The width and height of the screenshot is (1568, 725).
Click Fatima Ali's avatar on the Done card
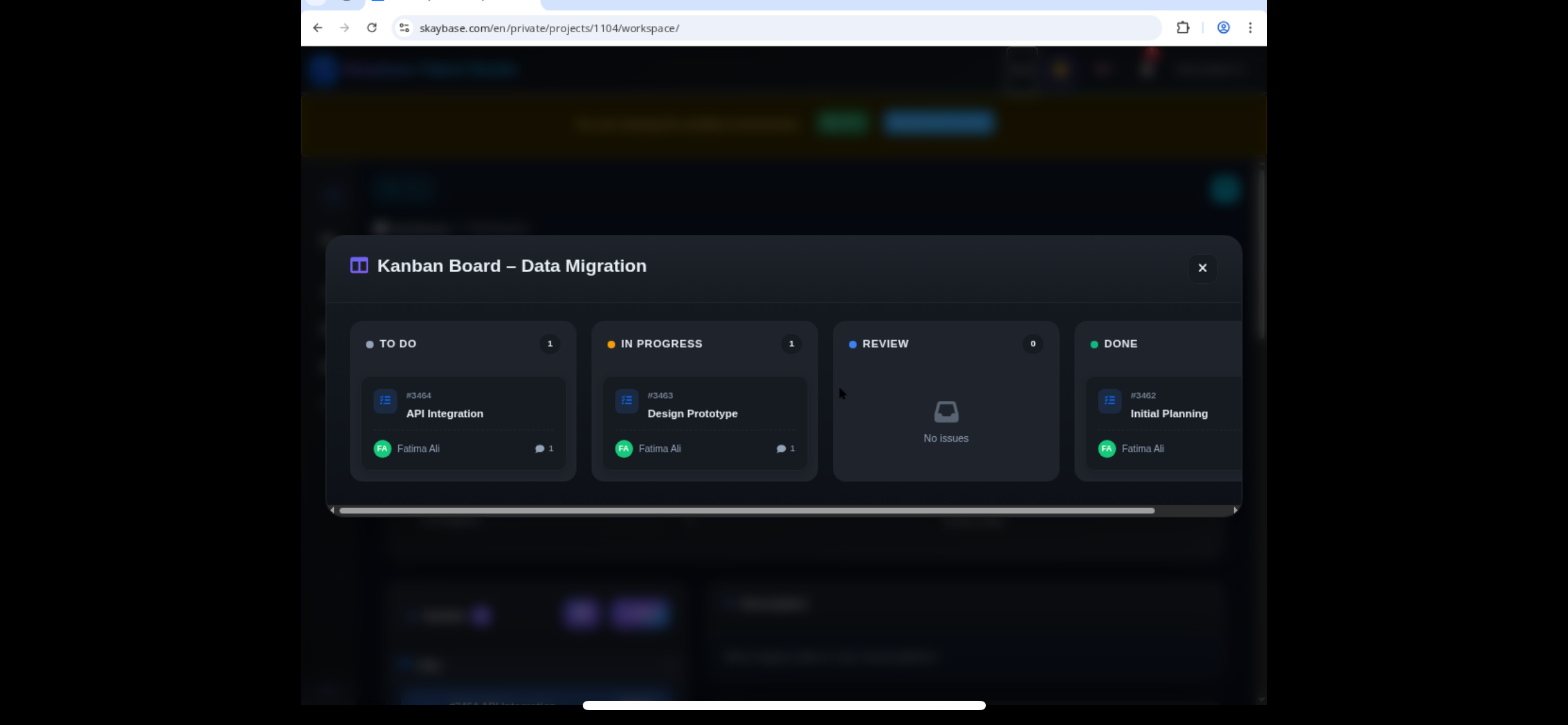coord(1107,449)
